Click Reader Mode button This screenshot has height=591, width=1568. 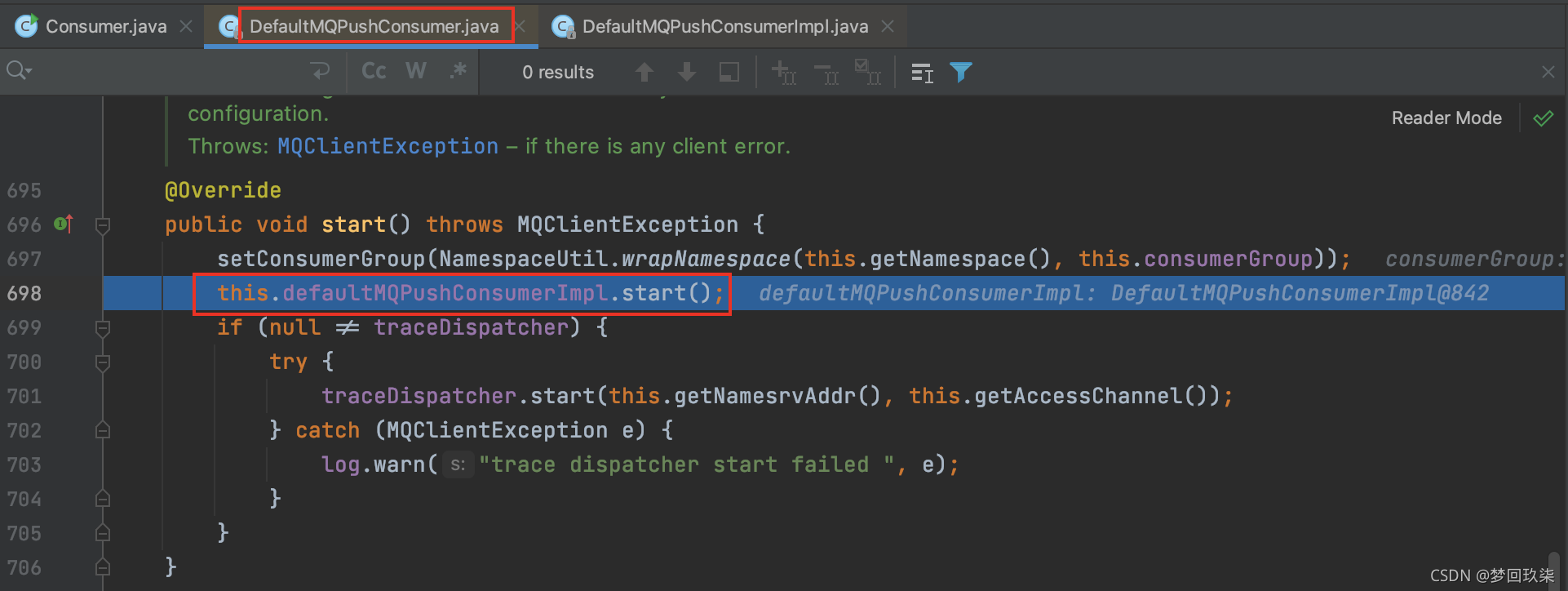1446,118
